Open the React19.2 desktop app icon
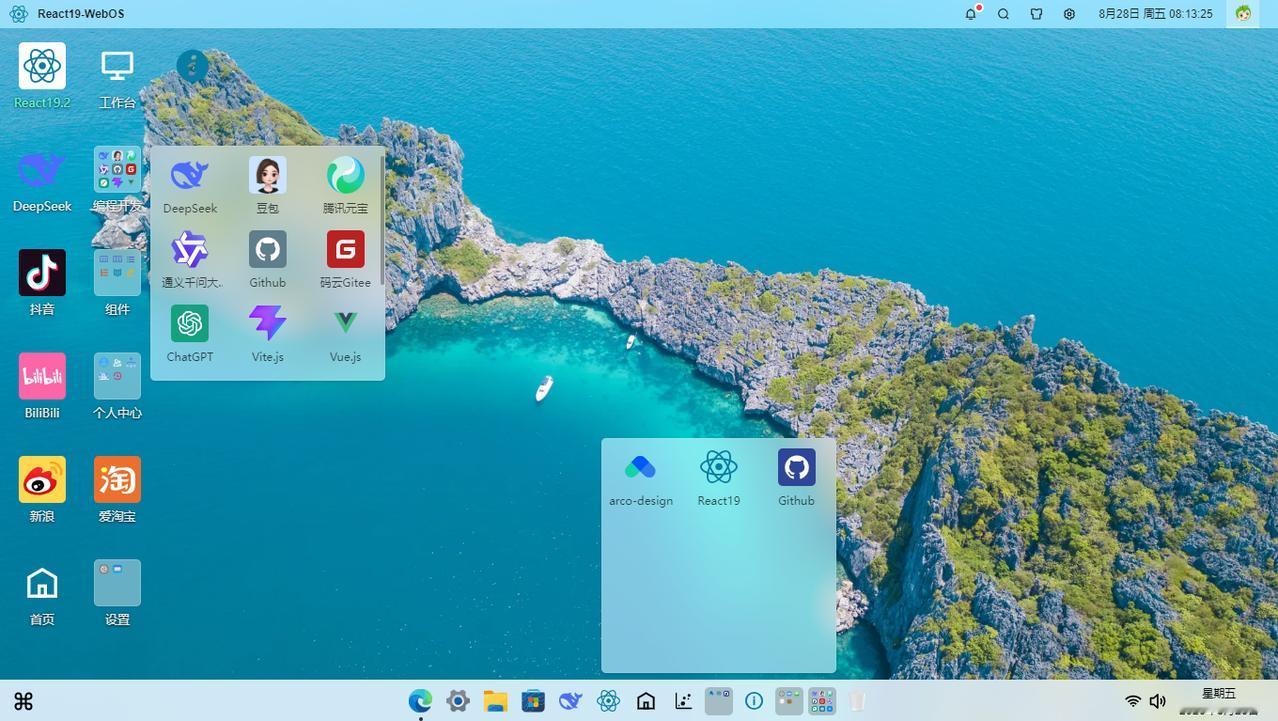 [x=42, y=66]
